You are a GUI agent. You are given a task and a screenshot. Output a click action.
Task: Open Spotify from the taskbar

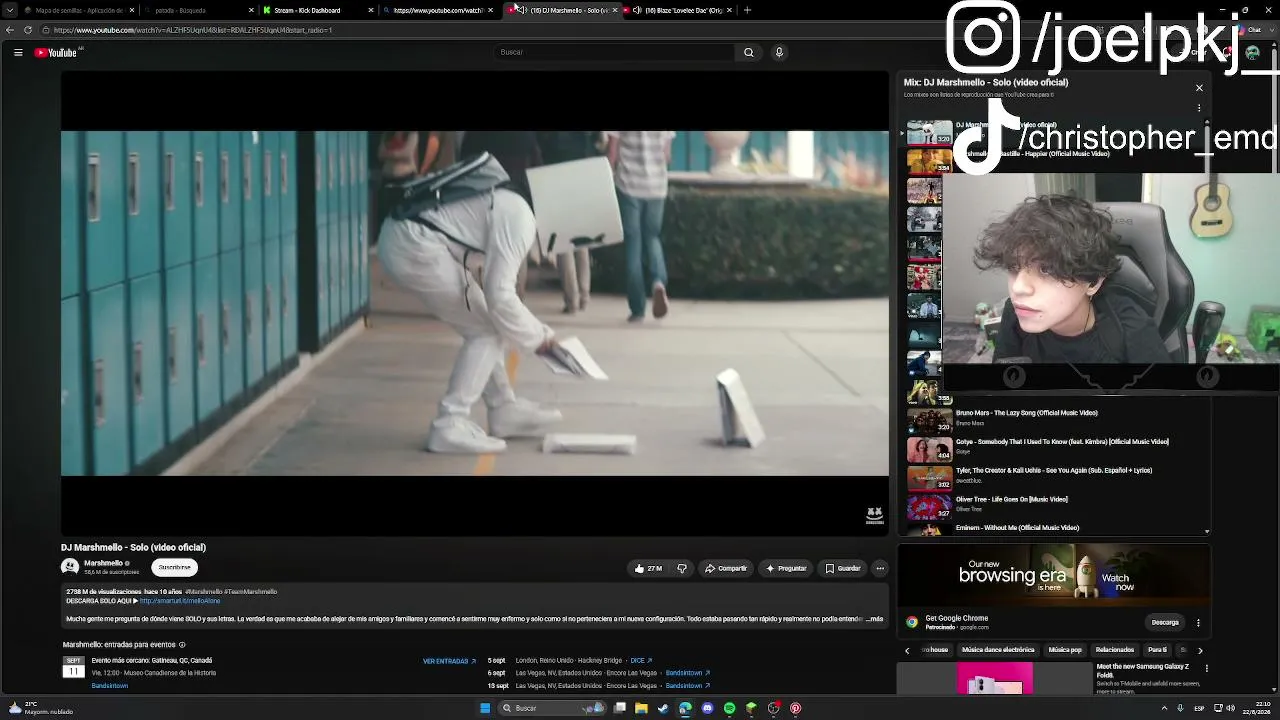coord(729,708)
